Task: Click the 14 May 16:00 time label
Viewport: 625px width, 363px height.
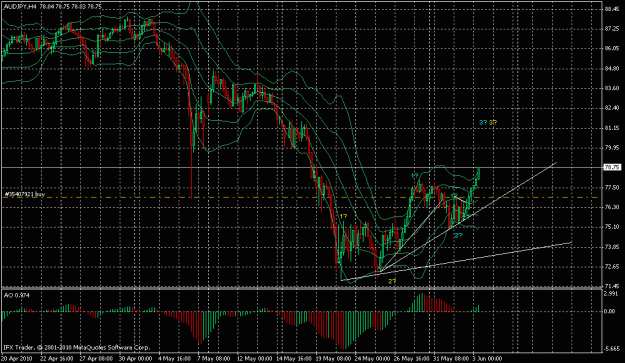Action: (293, 358)
